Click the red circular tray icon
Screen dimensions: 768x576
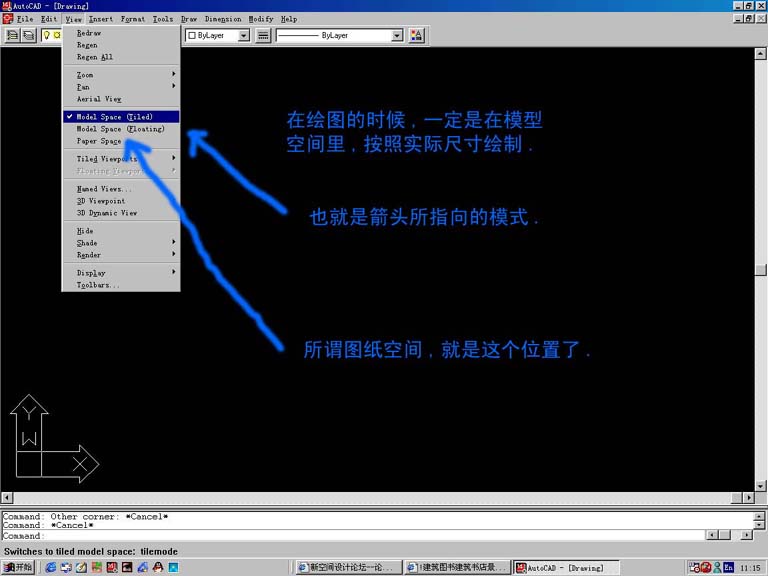coord(706,568)
